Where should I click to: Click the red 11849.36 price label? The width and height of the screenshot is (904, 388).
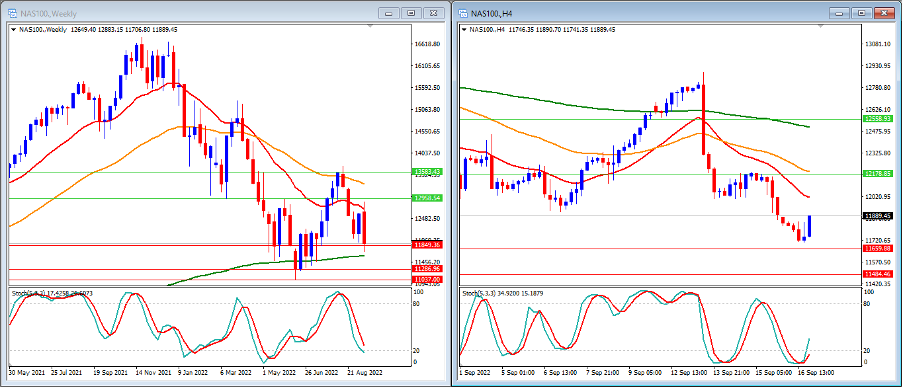tap(427, 246)
